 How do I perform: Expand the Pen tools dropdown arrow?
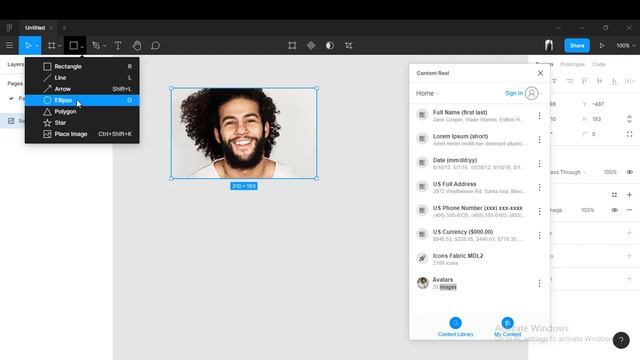(x=104, y=46)
